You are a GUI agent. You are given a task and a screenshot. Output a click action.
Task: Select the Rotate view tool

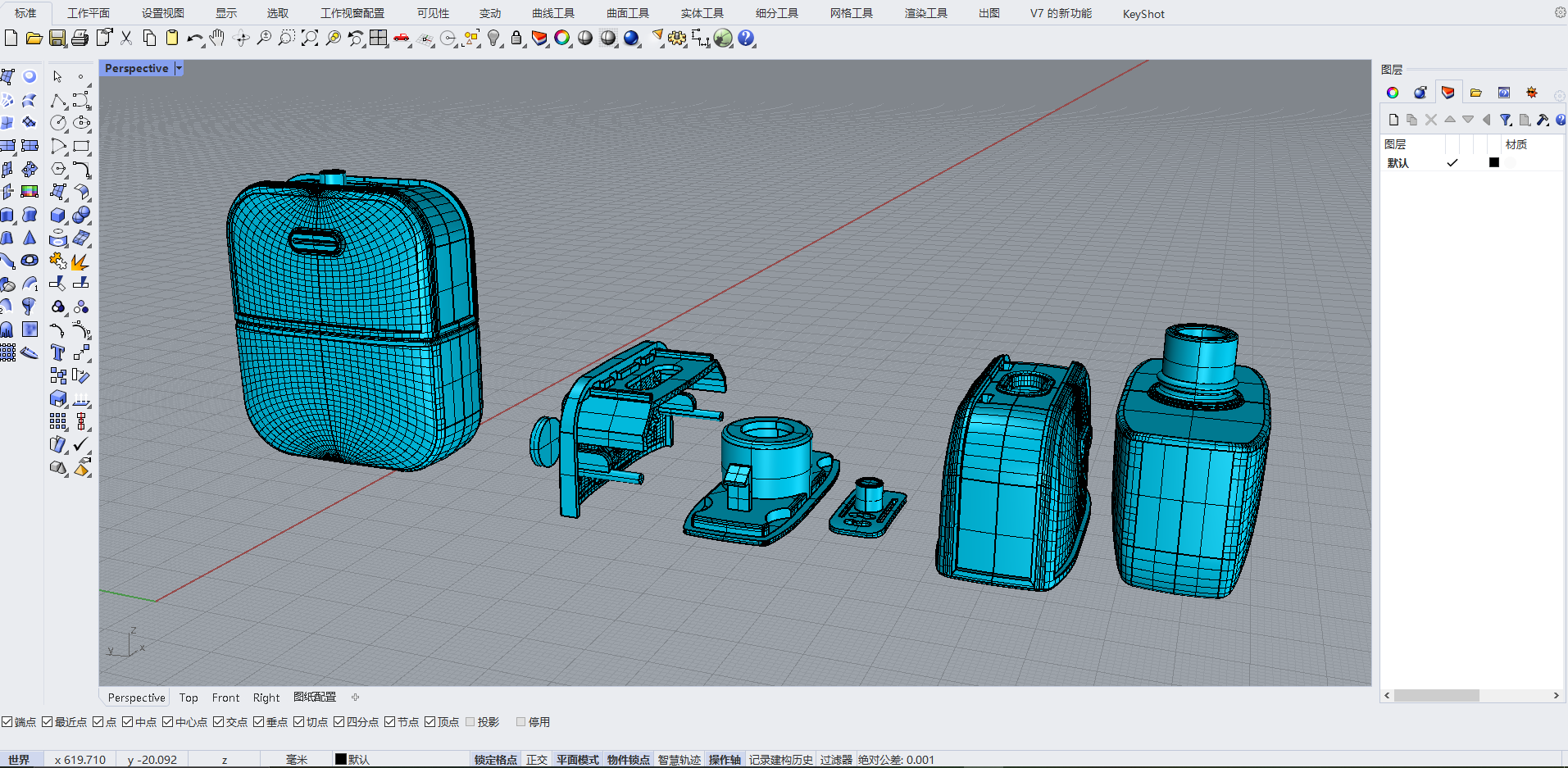click(x=241, y=38)
